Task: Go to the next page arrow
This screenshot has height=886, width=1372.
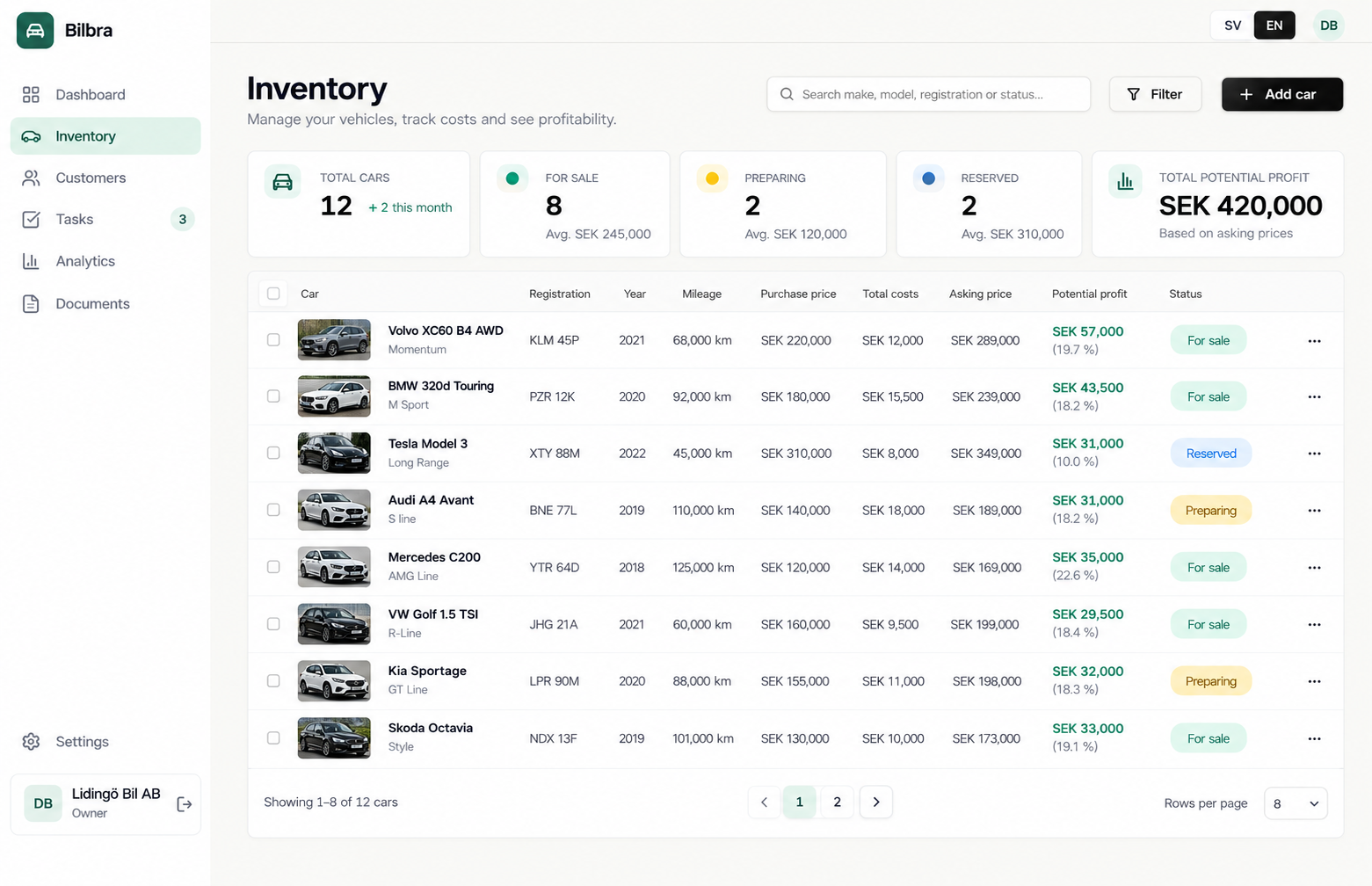Action: click(876, 802)
